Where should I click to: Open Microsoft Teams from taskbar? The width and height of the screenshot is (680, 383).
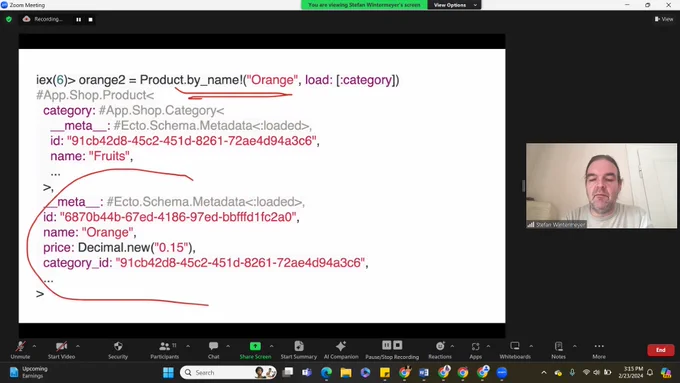pos(307,373)
